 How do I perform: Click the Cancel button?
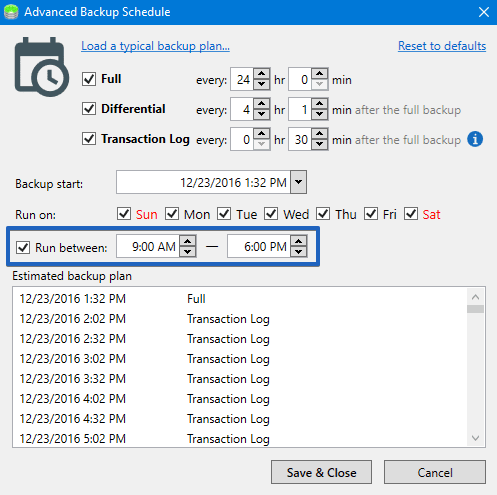[x=435, y=472]
